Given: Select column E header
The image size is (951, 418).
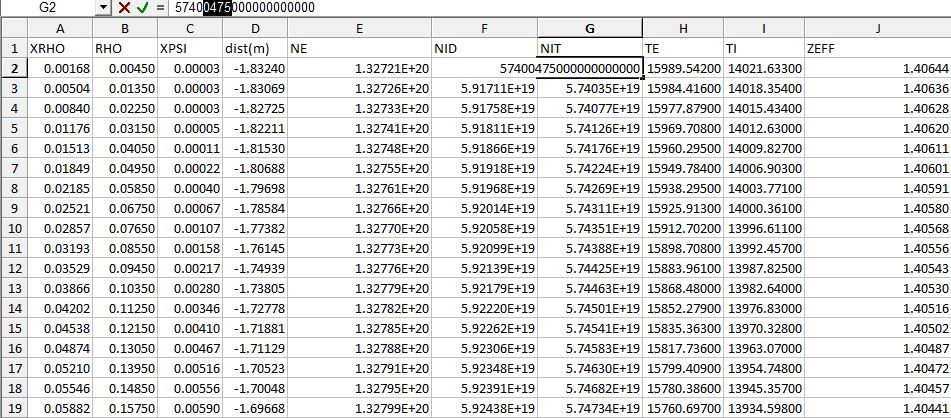Looking at the screenshot, I should 358,28.
